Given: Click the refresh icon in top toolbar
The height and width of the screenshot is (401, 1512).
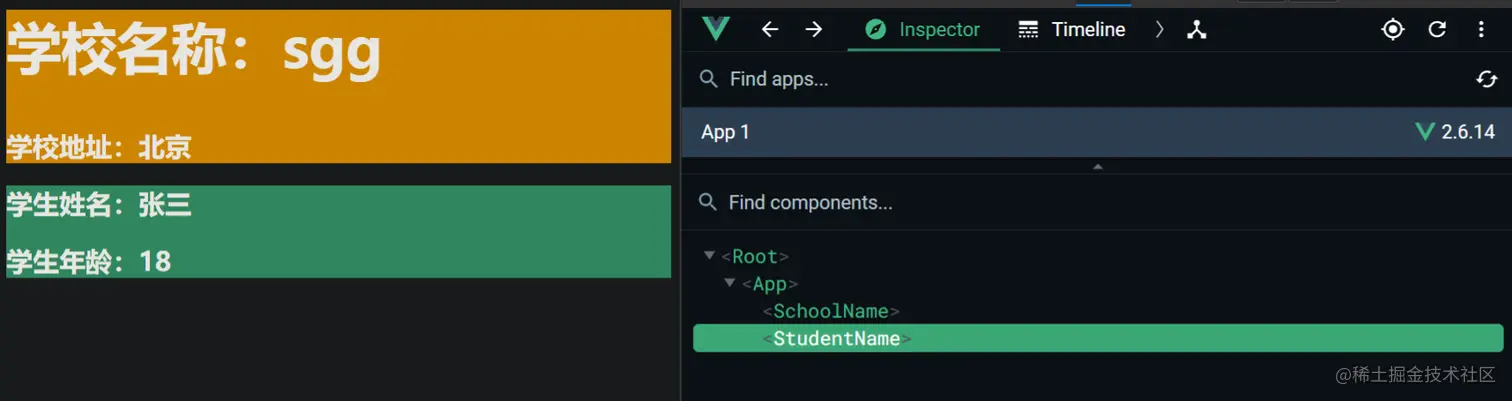Looking at the screenshot, I should click(1437, 29).
